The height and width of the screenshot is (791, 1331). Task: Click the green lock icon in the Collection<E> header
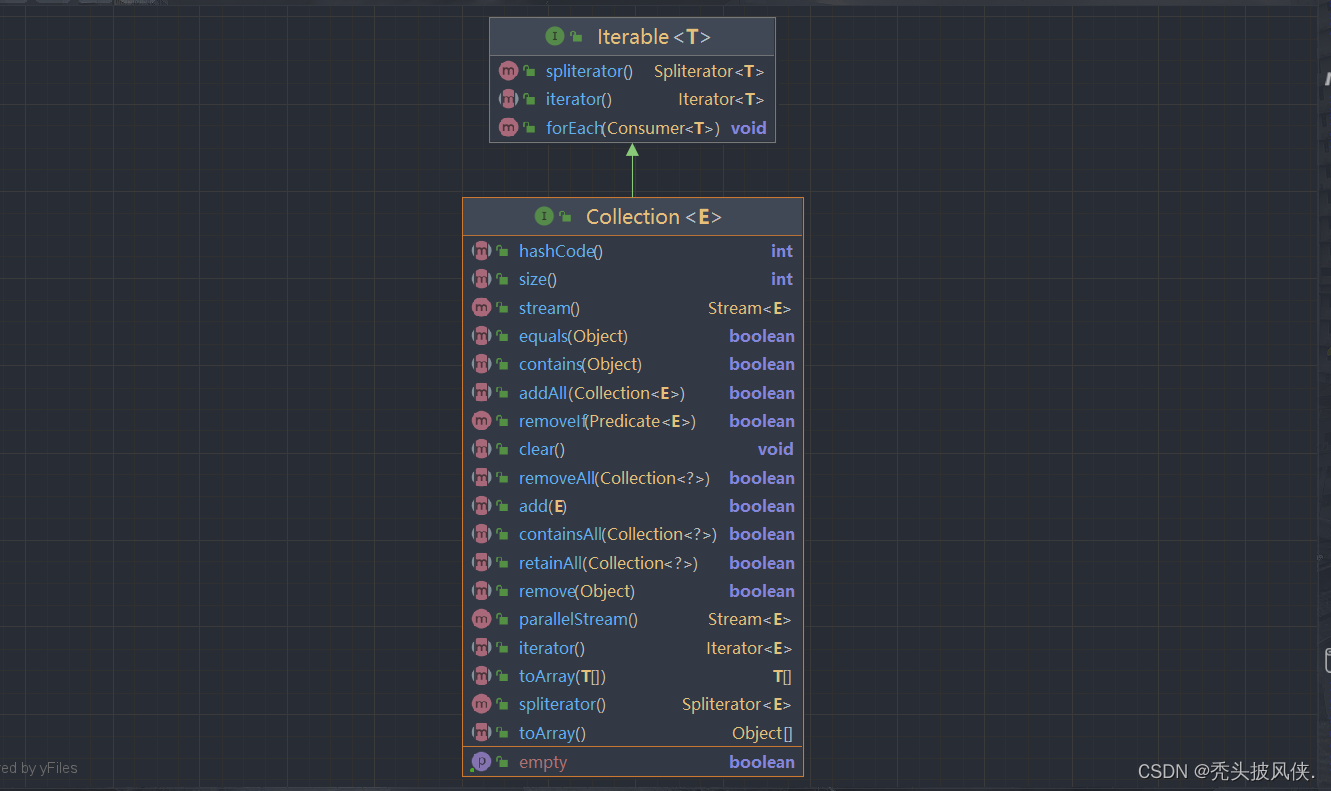click(x=566, y=217)
